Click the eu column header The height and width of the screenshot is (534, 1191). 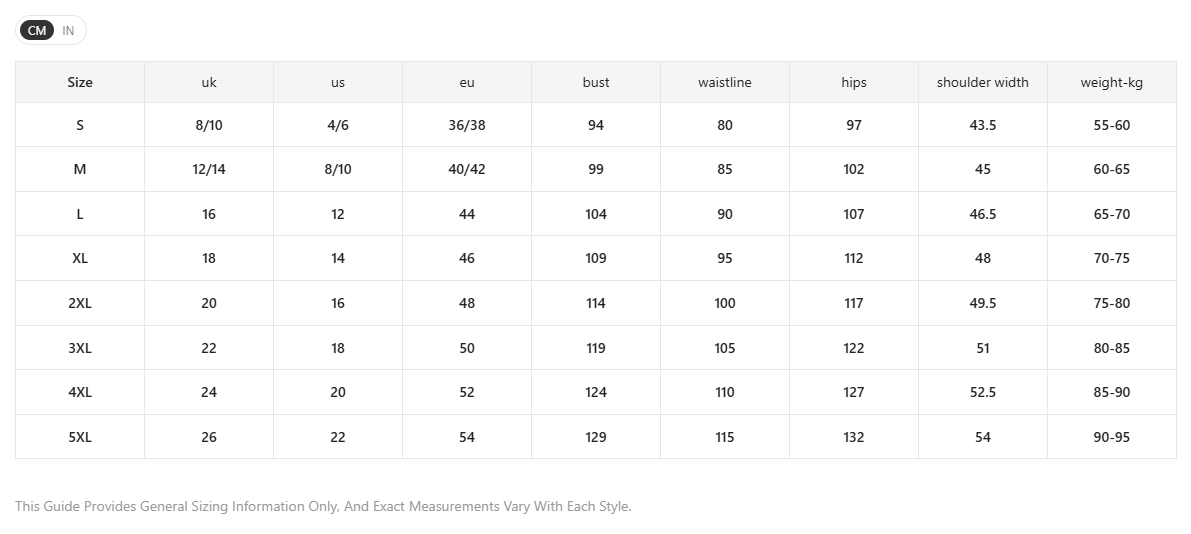click(x=467, y=82)
